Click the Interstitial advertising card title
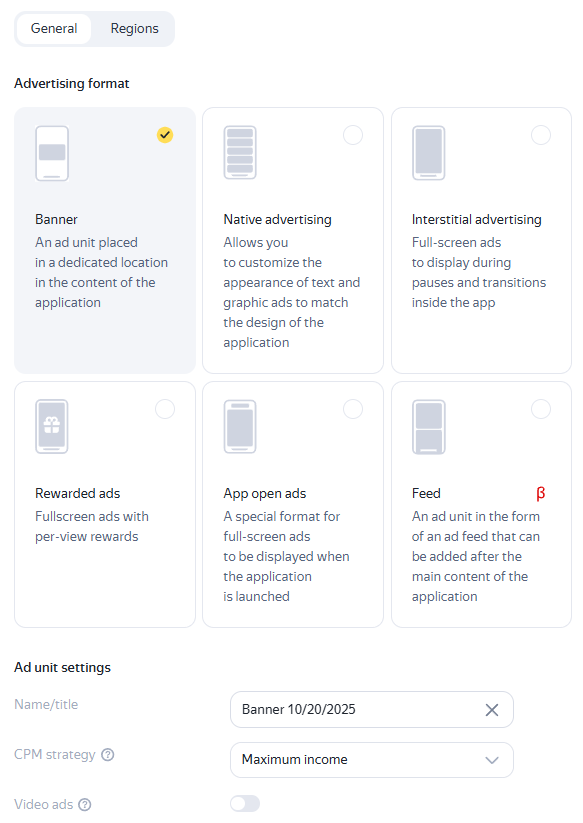 [476, 219]
